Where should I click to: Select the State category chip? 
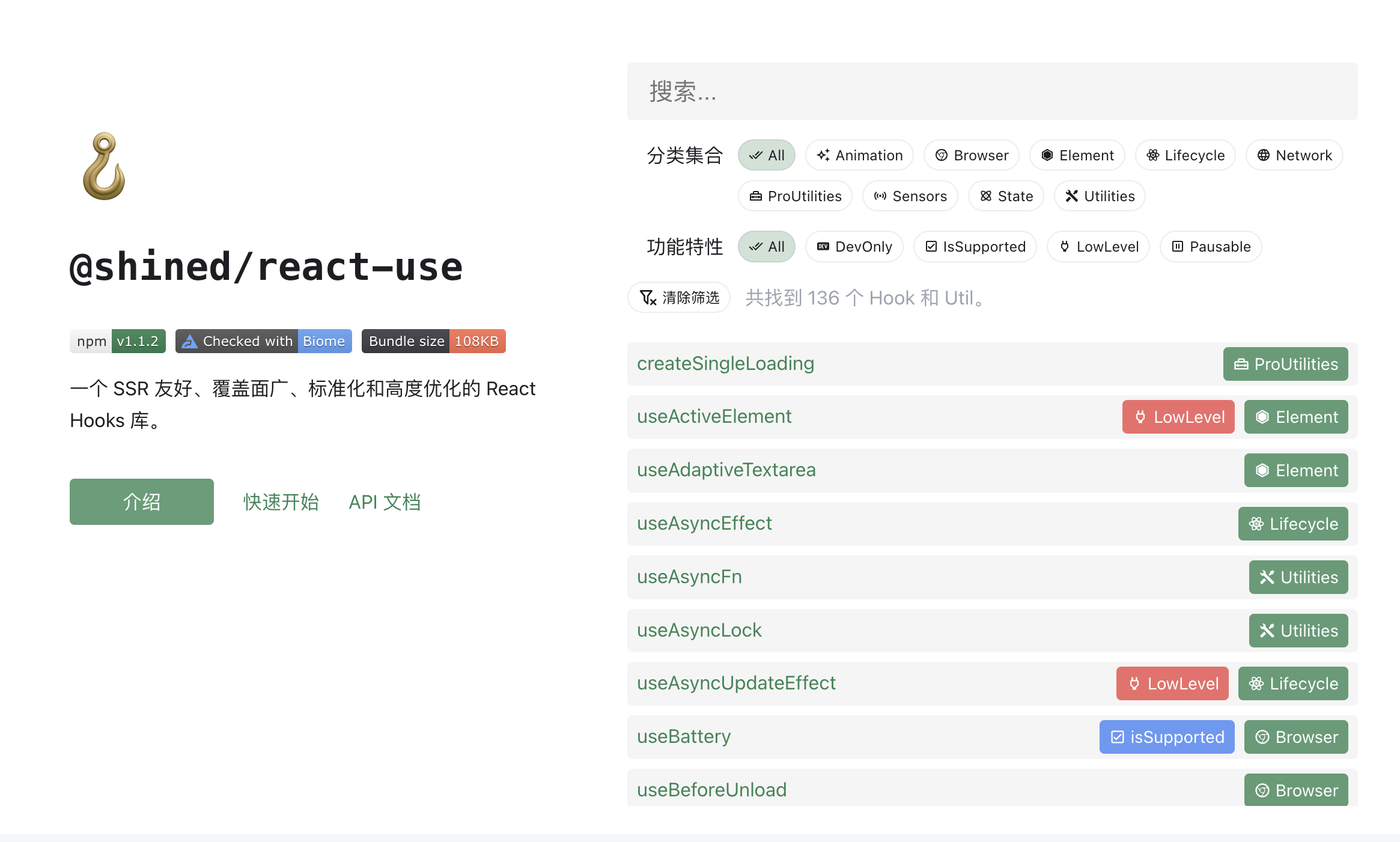pos(1006,196)
